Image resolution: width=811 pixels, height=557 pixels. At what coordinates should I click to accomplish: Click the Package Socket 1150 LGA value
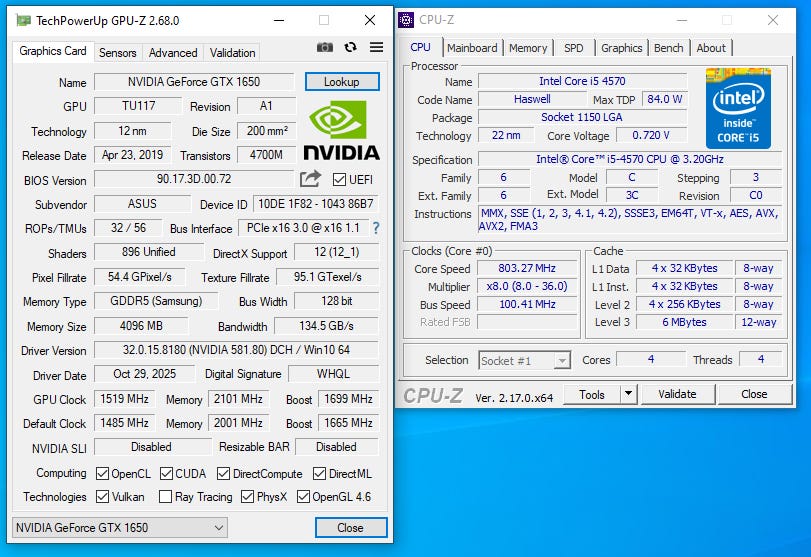coord(582,117)
